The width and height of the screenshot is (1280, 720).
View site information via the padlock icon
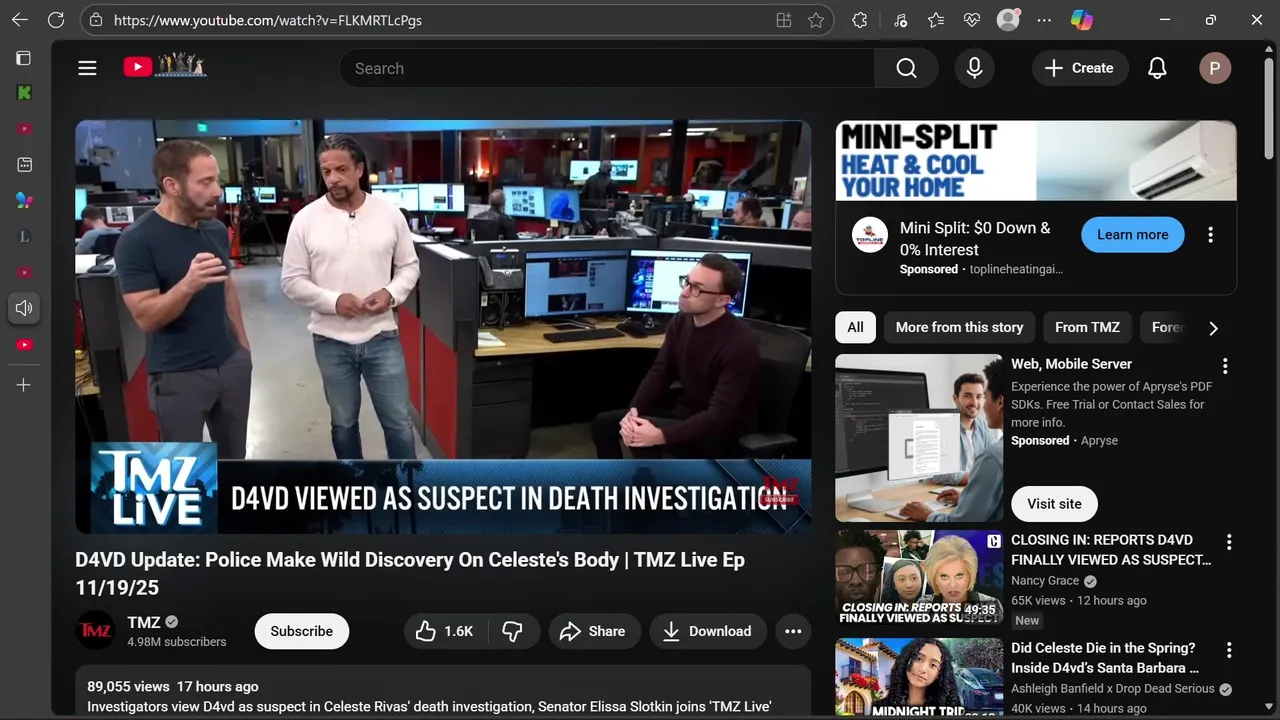coord(95,20)
